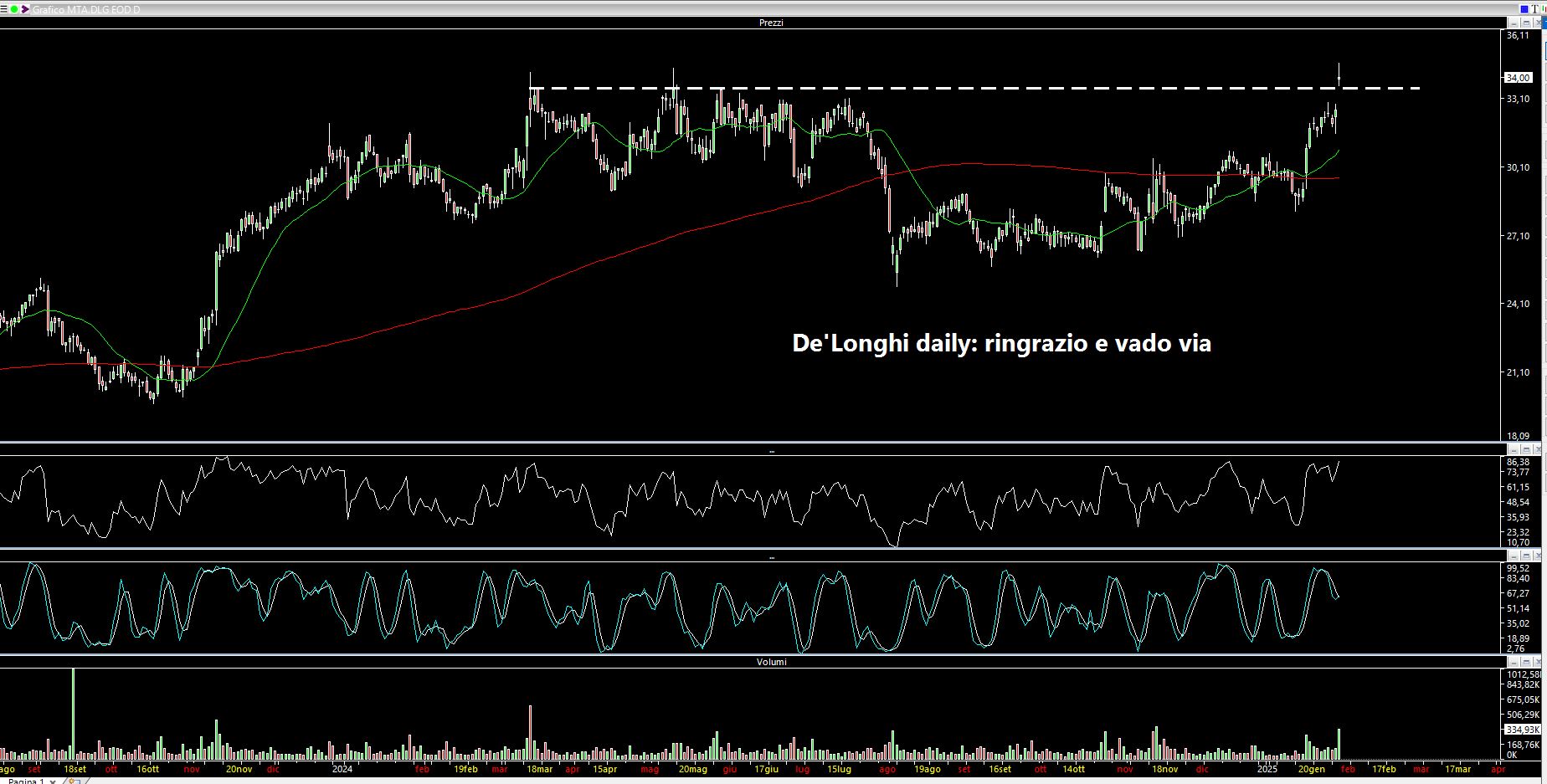The image size is (1547, 784).
Task: Click the 20gen date on the time axis
Action: click(1312, 769)
